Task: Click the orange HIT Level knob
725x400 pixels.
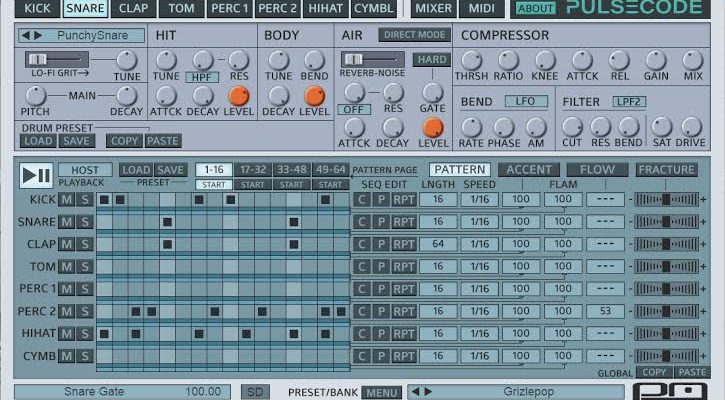Action: (238, 96)
